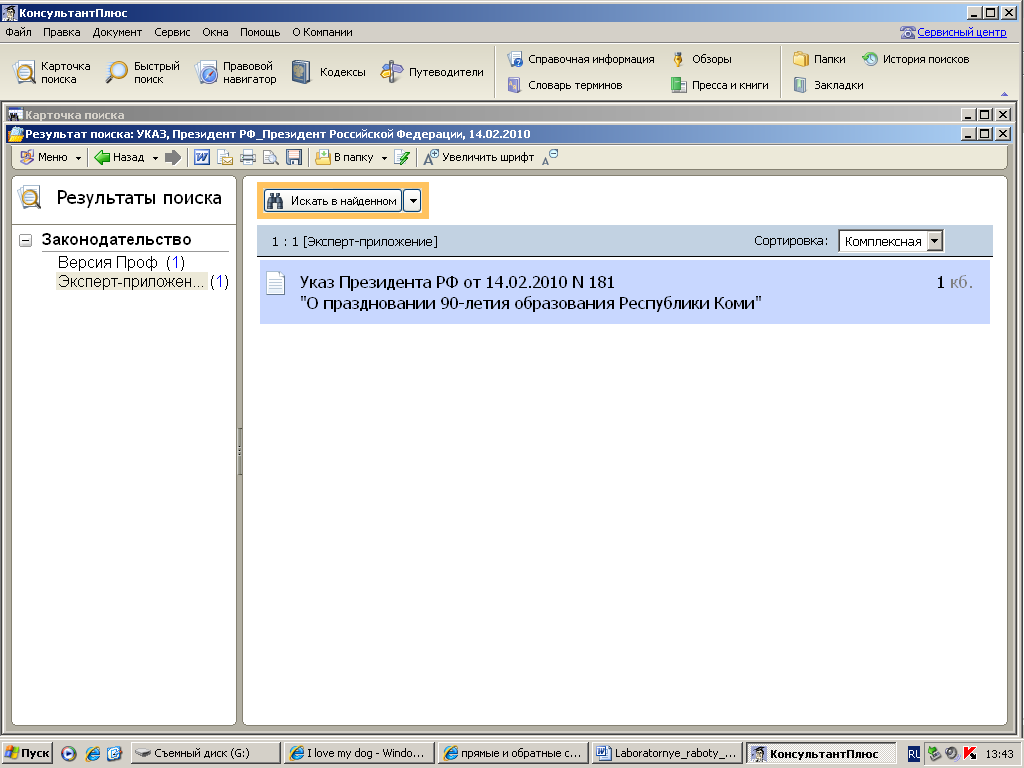The width and height of the screenshot is (1024, 768).
Task: Open Путеводители section
Action: pos(432,72)
